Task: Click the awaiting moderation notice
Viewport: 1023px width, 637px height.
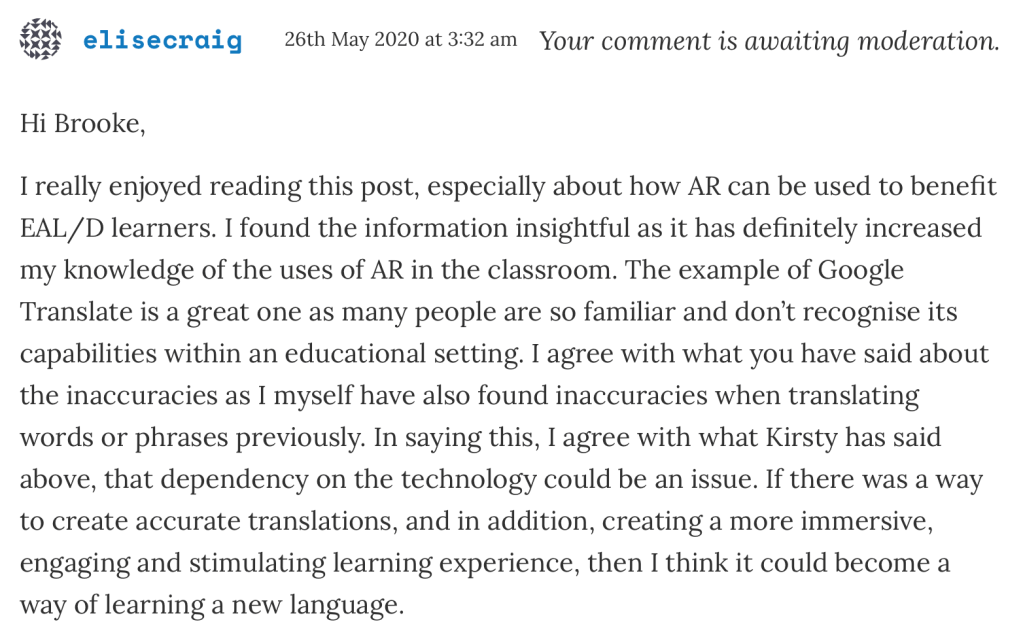Action: click(x=768, y=41)
